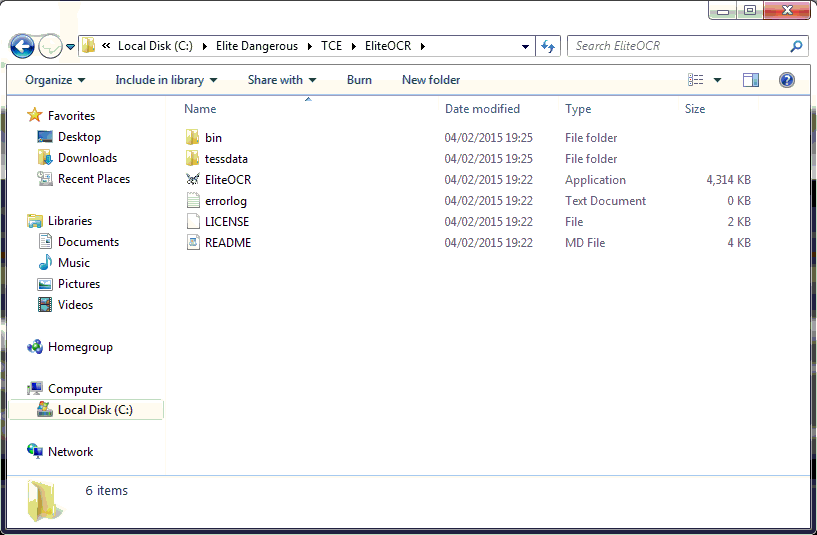This screenshot has height=535, width=817.
Task: Show hidden breadcrumb levels via double chevron
Action: point(106,46)
